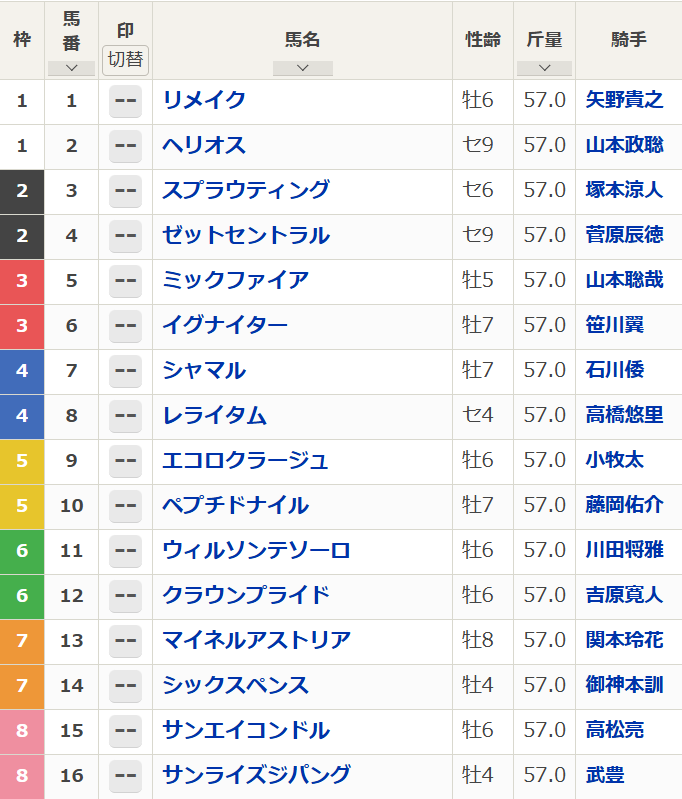Toggle the mark selector for リメイク

[x=125, y=100]
